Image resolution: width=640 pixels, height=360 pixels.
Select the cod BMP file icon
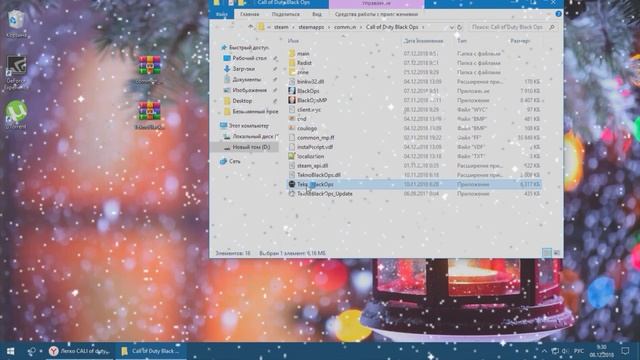point(292,119)
